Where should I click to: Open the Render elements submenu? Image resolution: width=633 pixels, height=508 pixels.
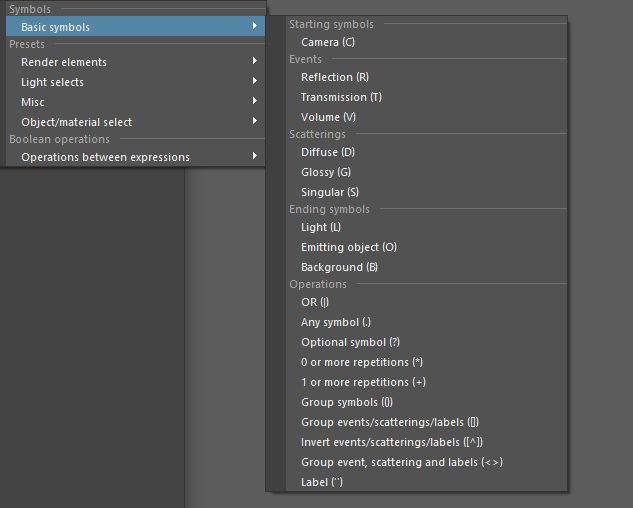135,62
